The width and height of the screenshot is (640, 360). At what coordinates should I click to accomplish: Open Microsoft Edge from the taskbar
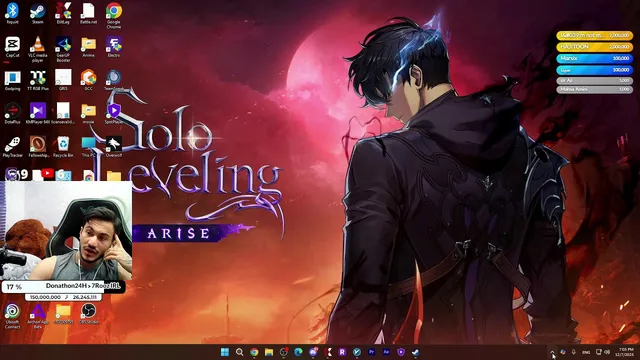(x=298, y=352)
